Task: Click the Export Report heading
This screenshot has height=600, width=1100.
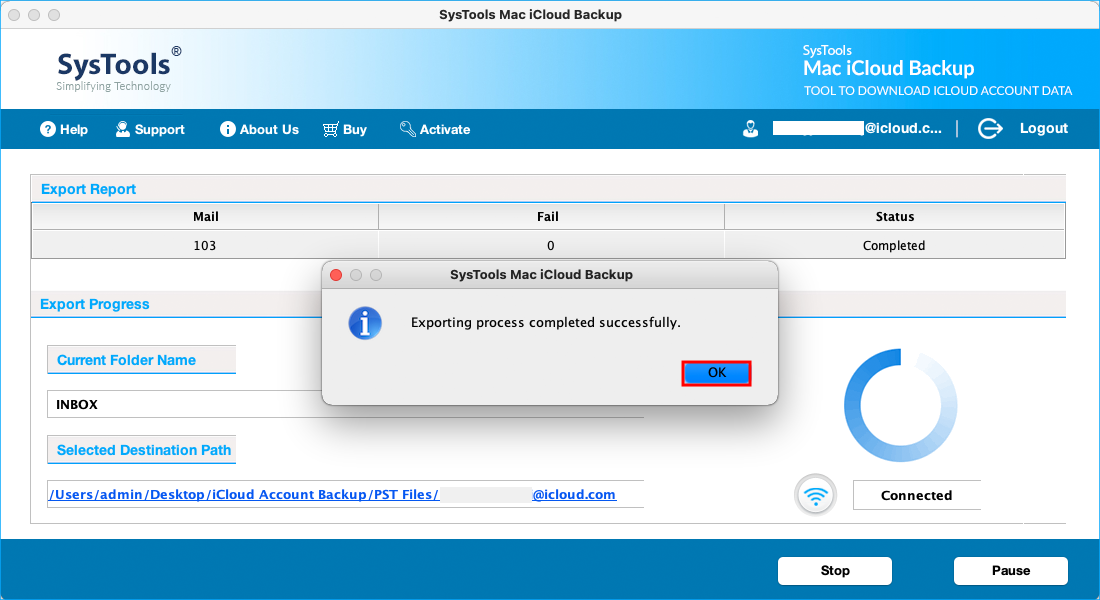Action: pyautogui.click(x=88, y=189)
